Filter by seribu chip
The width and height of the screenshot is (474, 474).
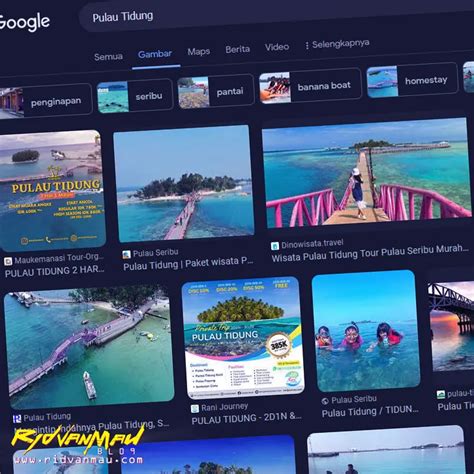pos(135,96)
